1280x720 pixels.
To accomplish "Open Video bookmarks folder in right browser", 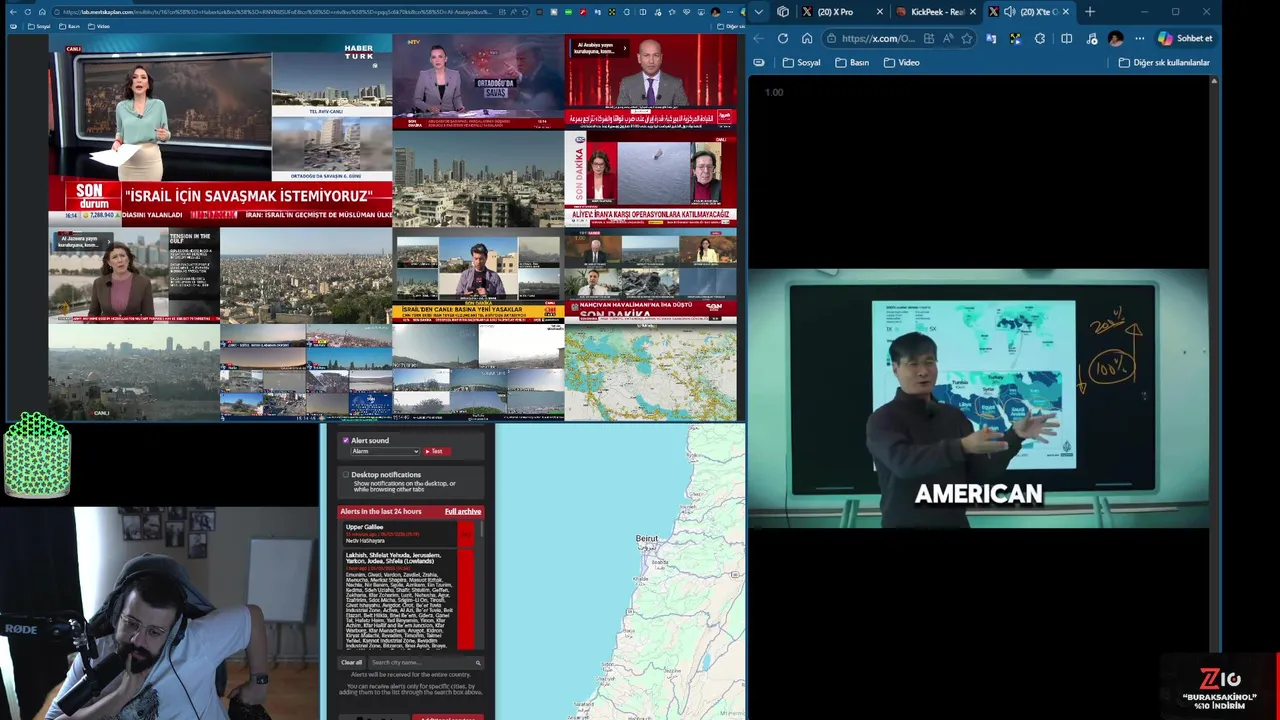I will 901,62.
